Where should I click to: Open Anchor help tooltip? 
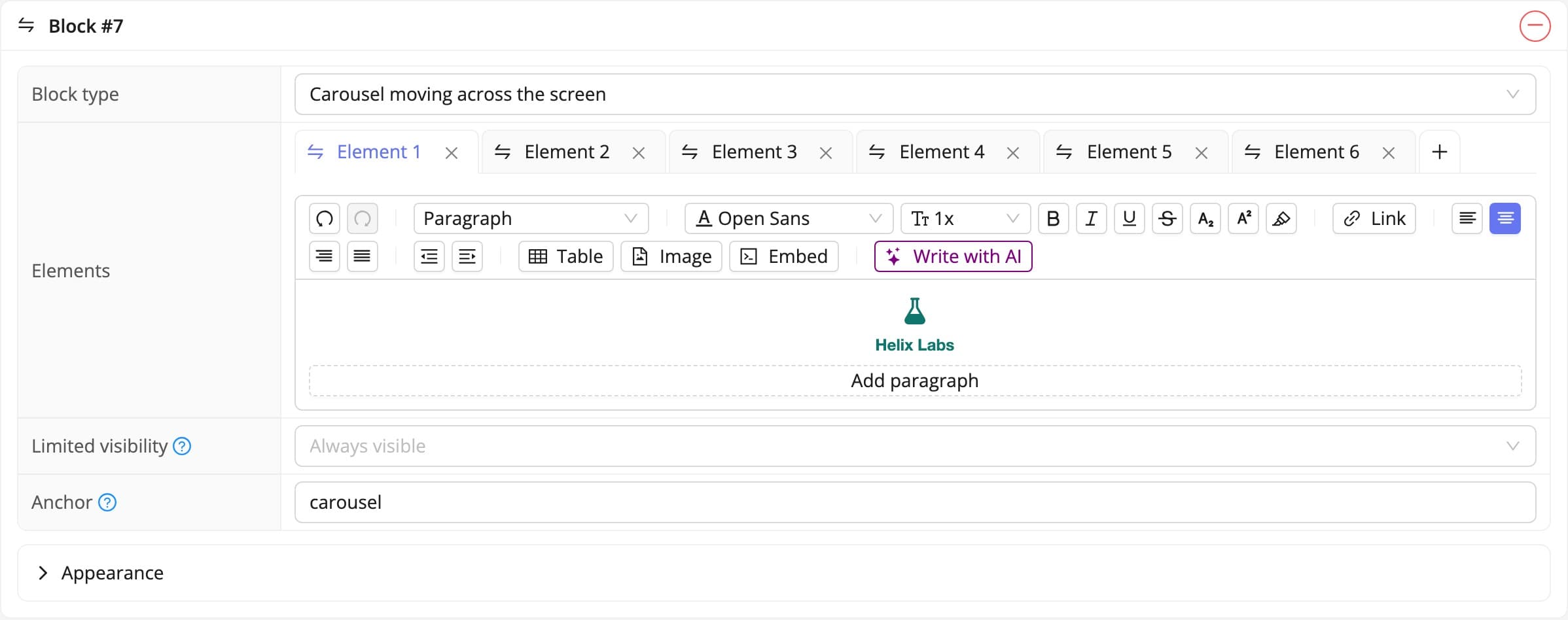[107, 502]
